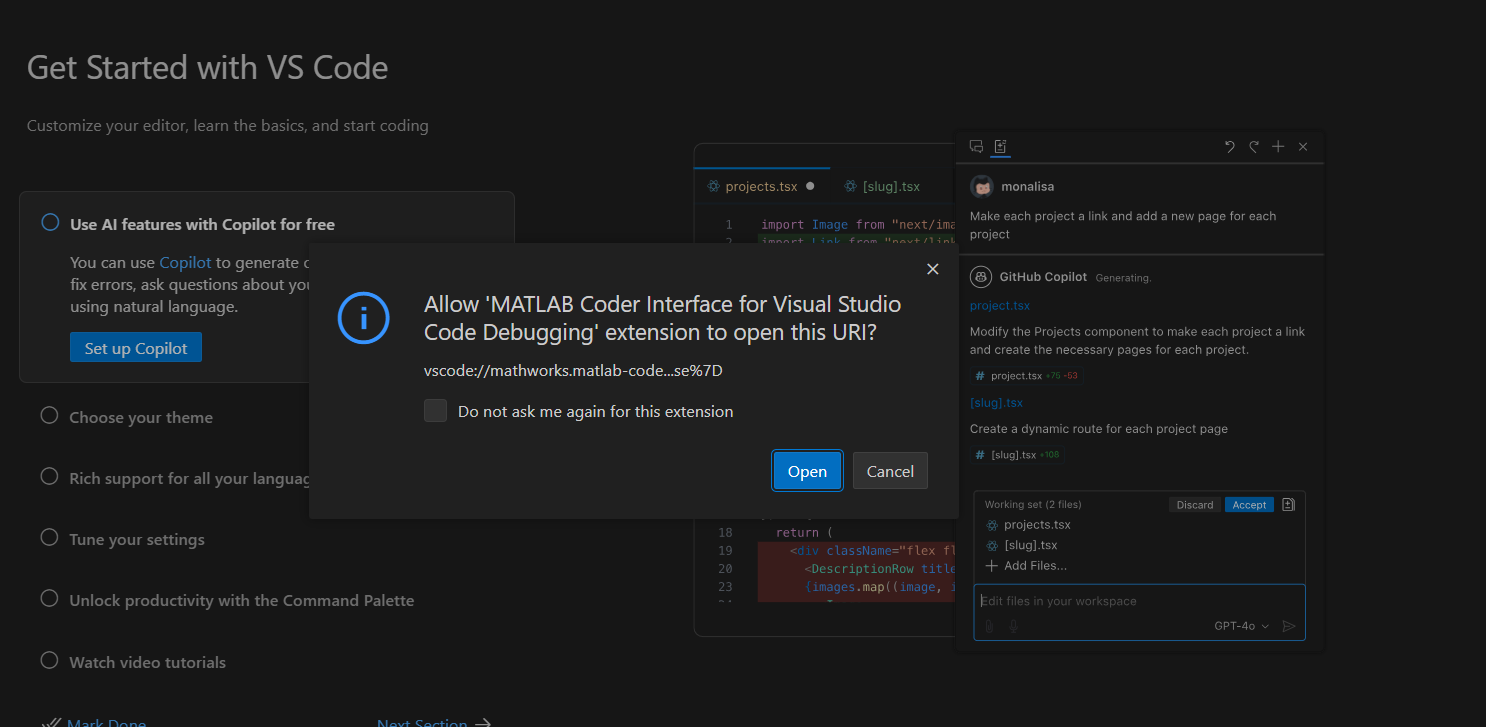Click the undo arrow in Copilot panel
This screenshot has width=1486, height=727.
coord(1230,147)
